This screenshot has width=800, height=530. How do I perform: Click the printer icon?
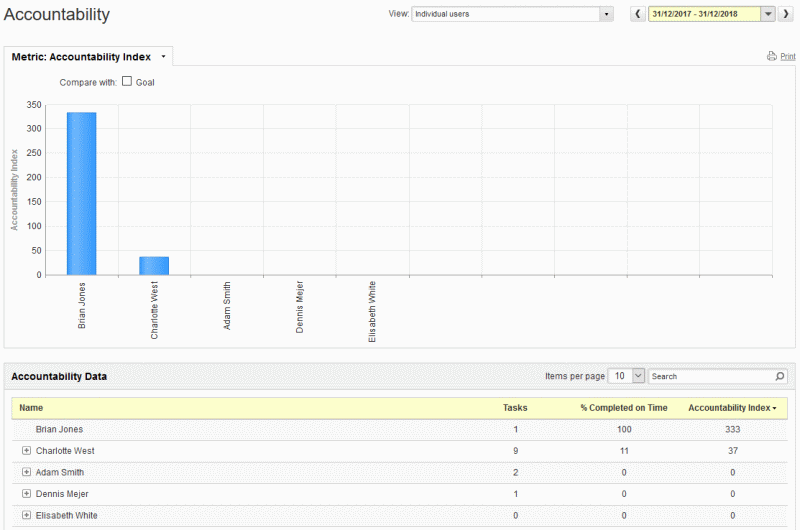click(771, 56)
